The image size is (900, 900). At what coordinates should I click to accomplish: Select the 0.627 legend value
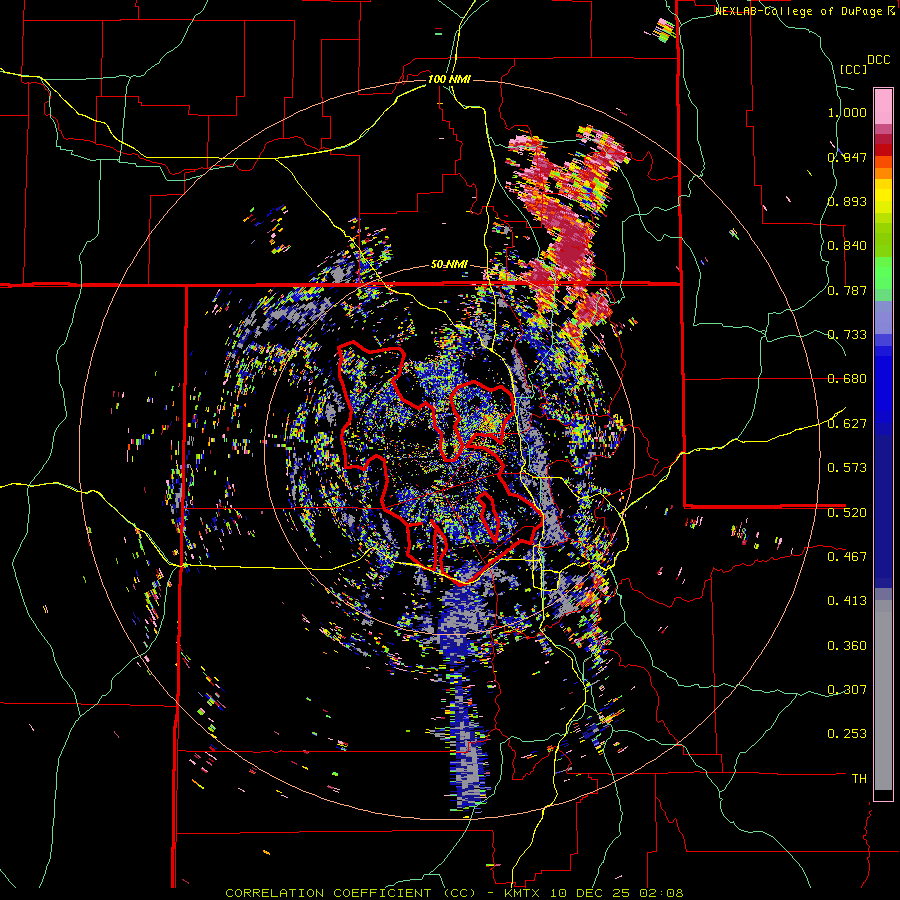847,424
